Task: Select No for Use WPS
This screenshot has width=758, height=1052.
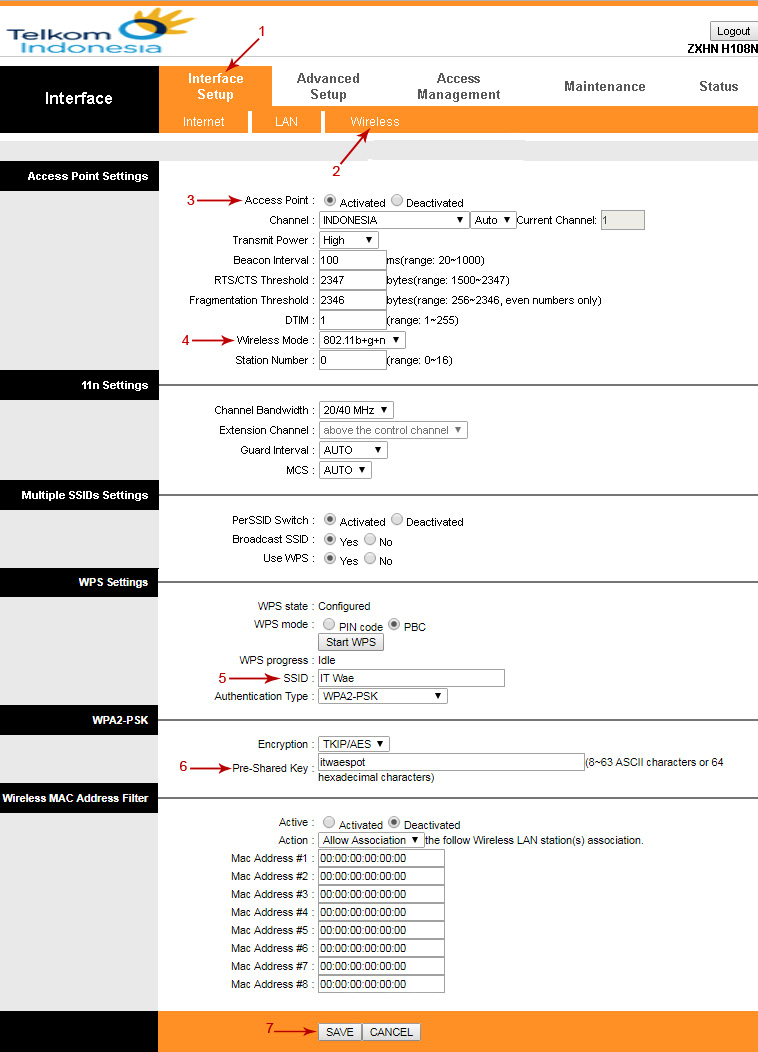Action: point(370,558)
